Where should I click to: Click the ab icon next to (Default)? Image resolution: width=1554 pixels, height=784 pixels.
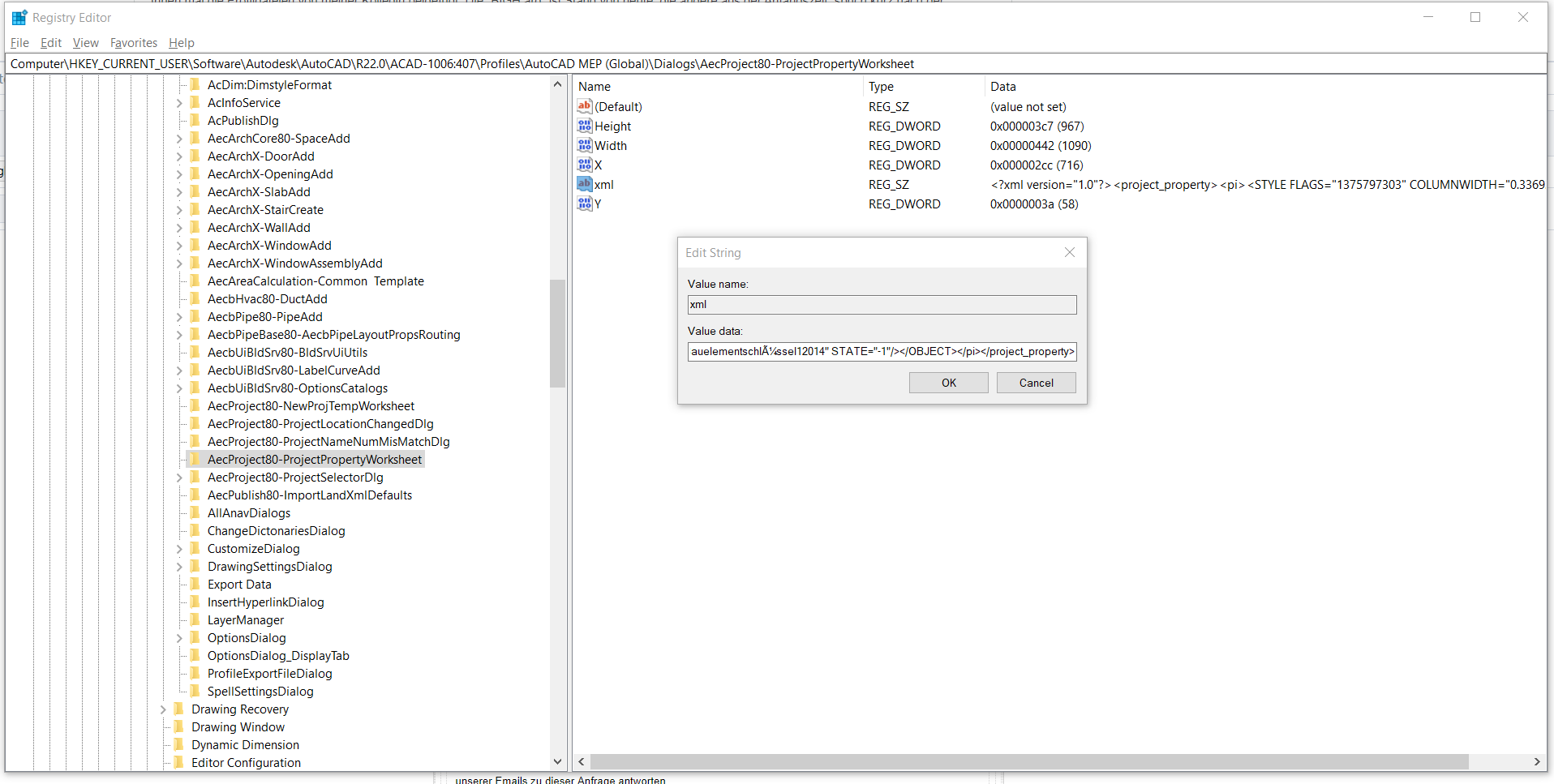click(584, 106)
